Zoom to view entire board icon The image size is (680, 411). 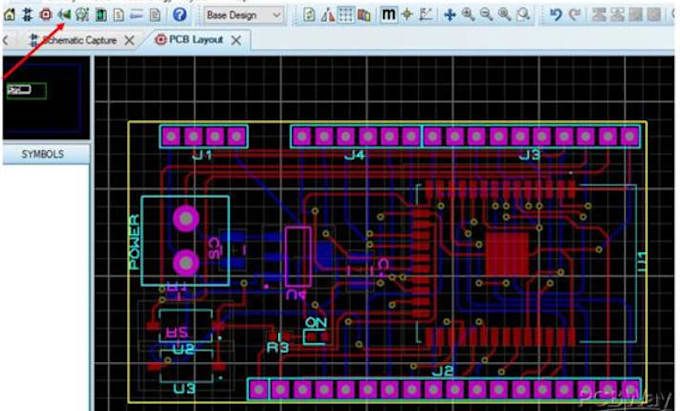point(504,15)
